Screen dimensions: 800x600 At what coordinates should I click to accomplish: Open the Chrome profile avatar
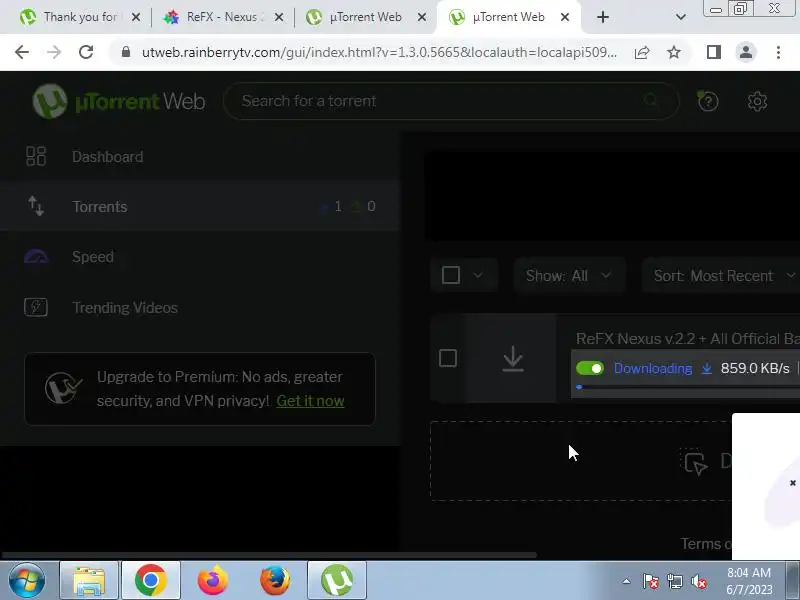pos(745,52)
